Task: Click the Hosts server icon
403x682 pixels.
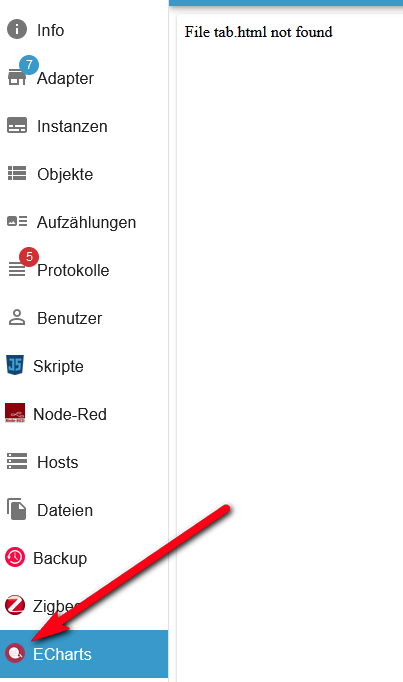Action: tap(17, 461)
